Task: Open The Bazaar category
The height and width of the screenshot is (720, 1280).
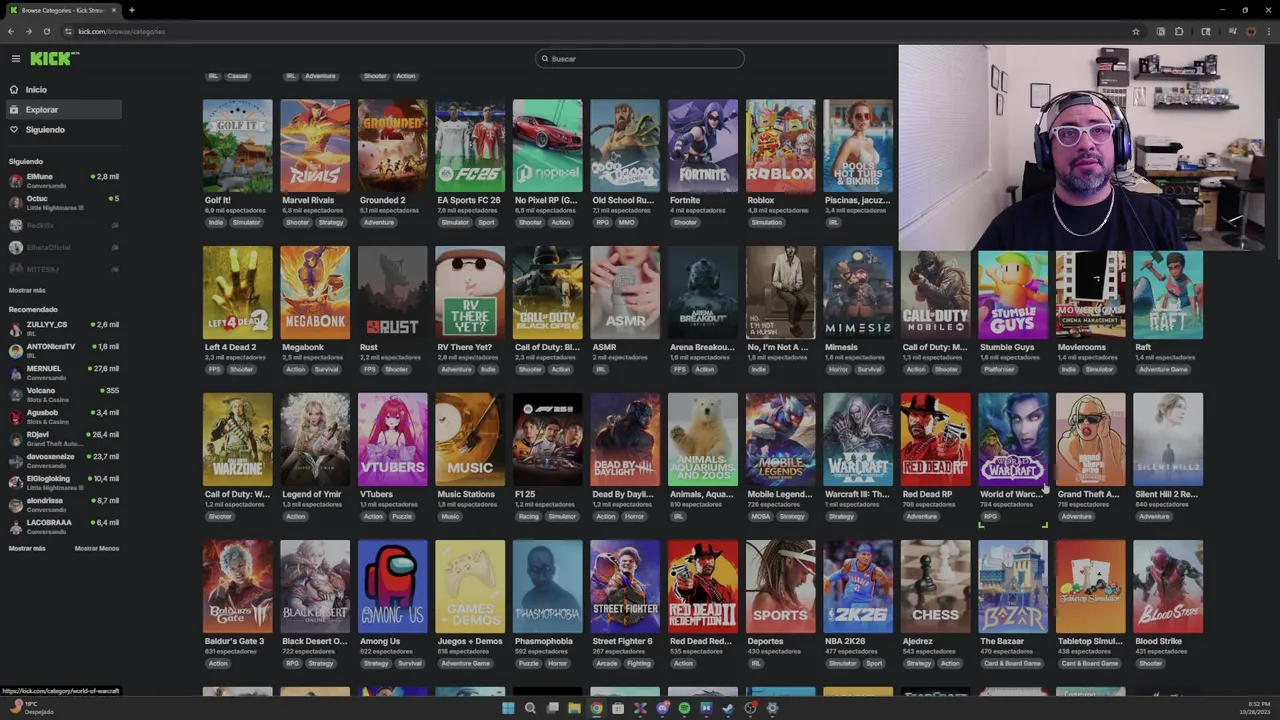Action: [1013, 587]
